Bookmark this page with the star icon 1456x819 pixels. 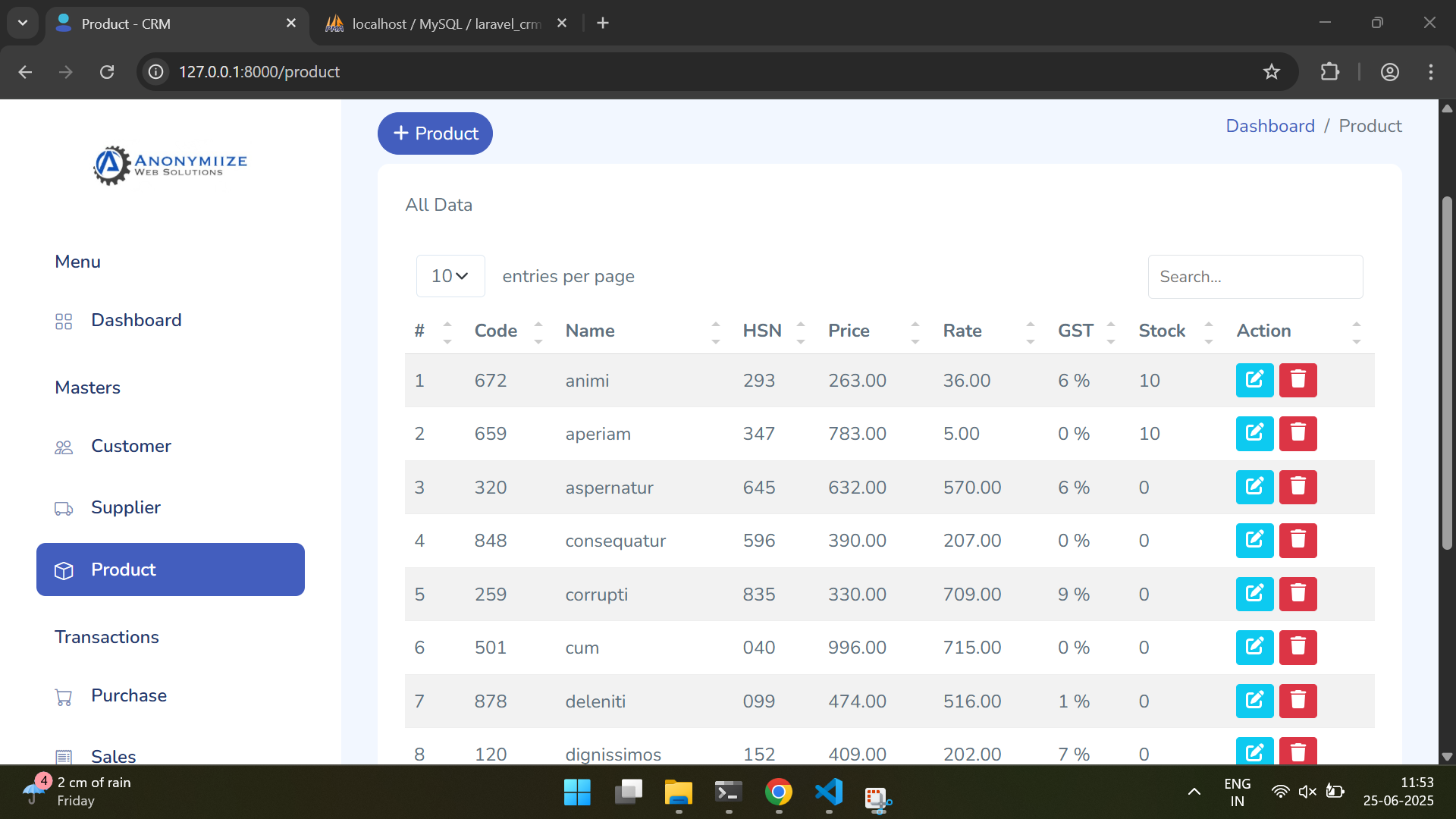pos(1271,72)
